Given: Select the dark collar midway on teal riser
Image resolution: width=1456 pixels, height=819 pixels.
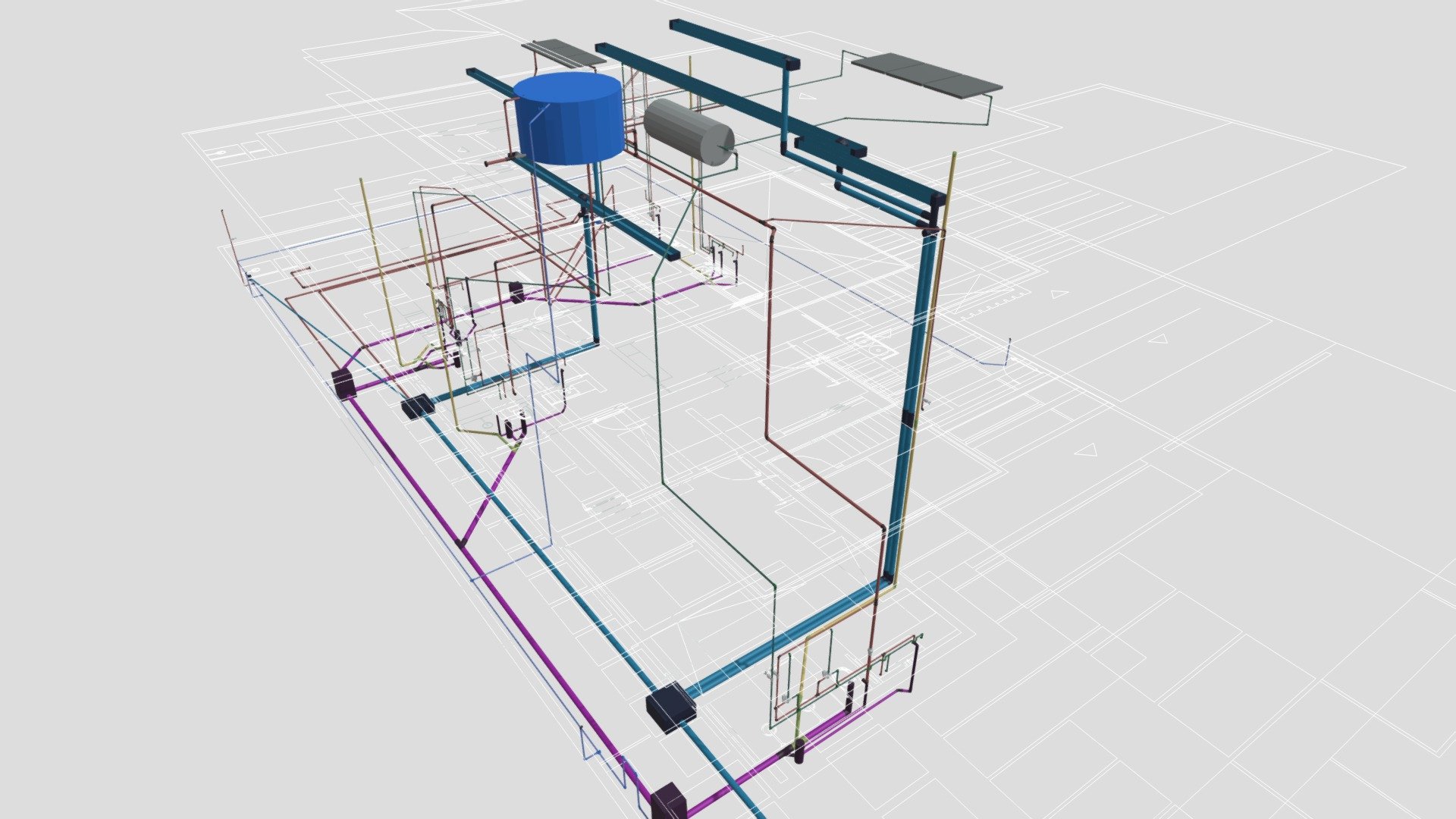Looking at the screenshot, I should point(908,419).
